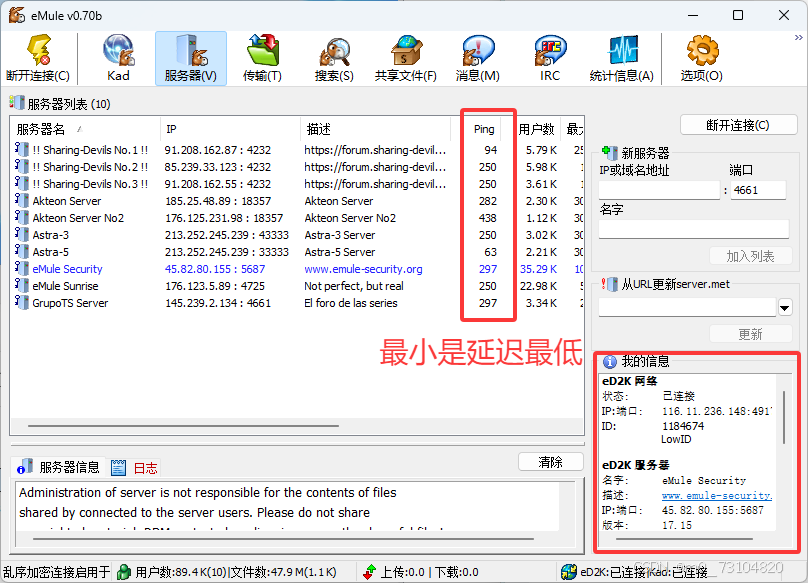The width and height of the screenshot is (808, 583).
Task: Click ping value 438 of Akteon Server No2
Action: (x=487, y=218)
